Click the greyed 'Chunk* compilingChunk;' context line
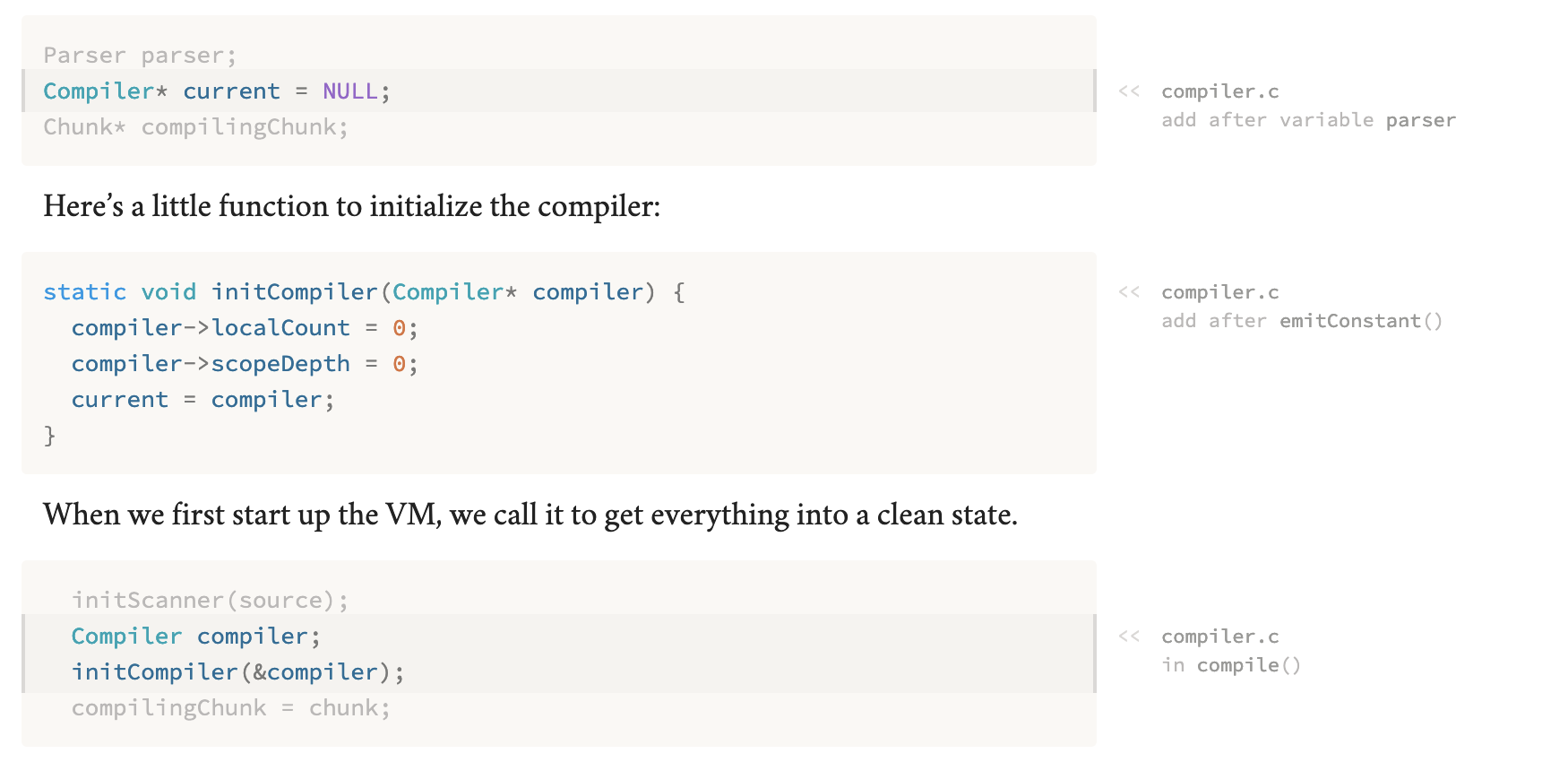The image size is (1568, 762). click(x=195, y=127)
